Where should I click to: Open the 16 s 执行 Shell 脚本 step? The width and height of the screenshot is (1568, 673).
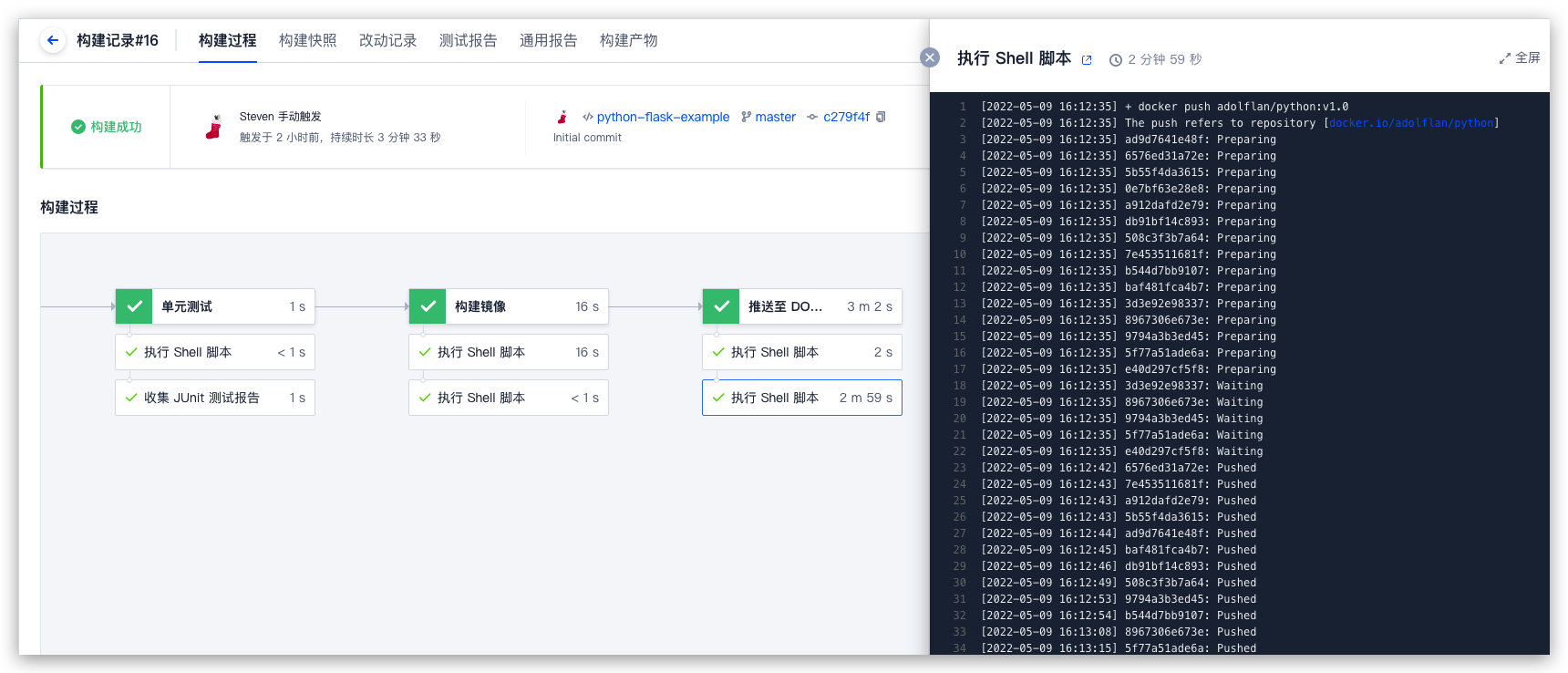point(509,352)
